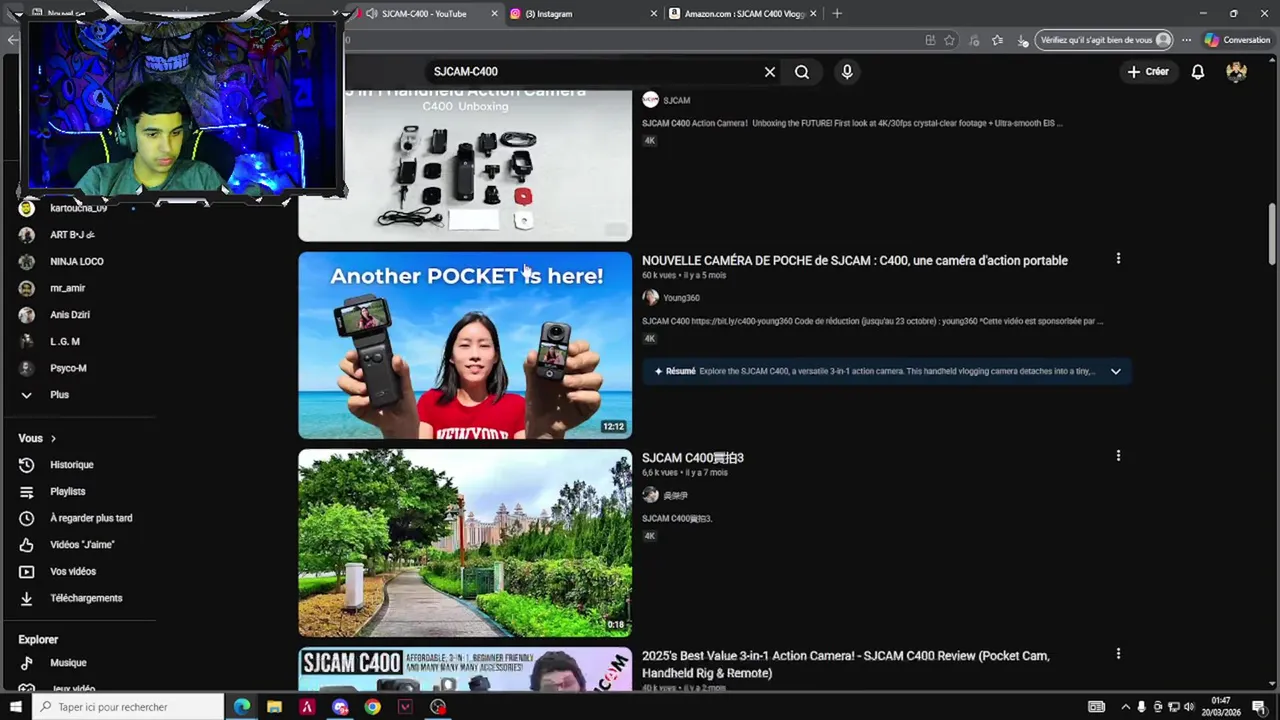Expand the Vous section chevron

[x=53, y=439]
